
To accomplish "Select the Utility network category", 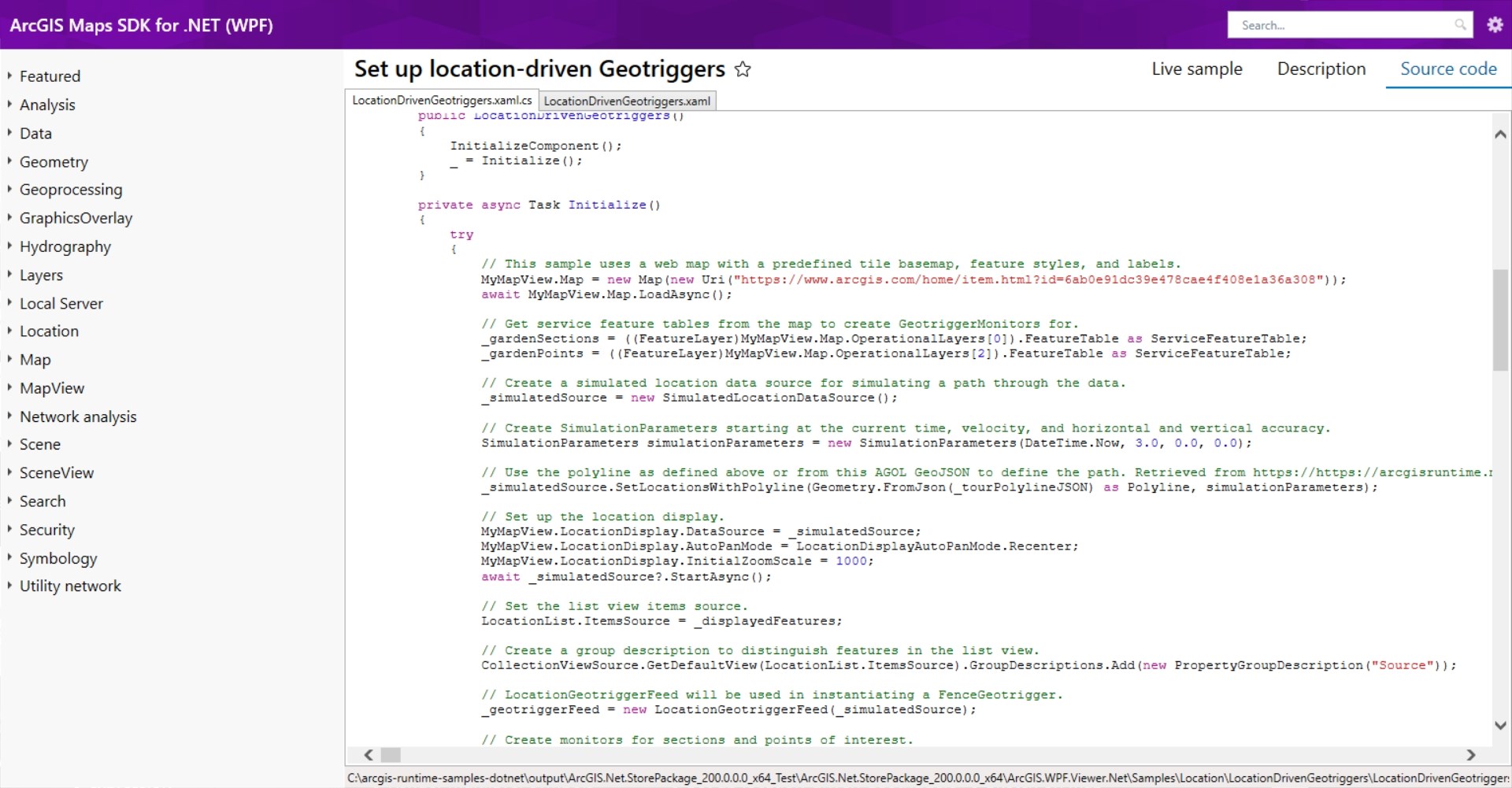I will point(70,586).
